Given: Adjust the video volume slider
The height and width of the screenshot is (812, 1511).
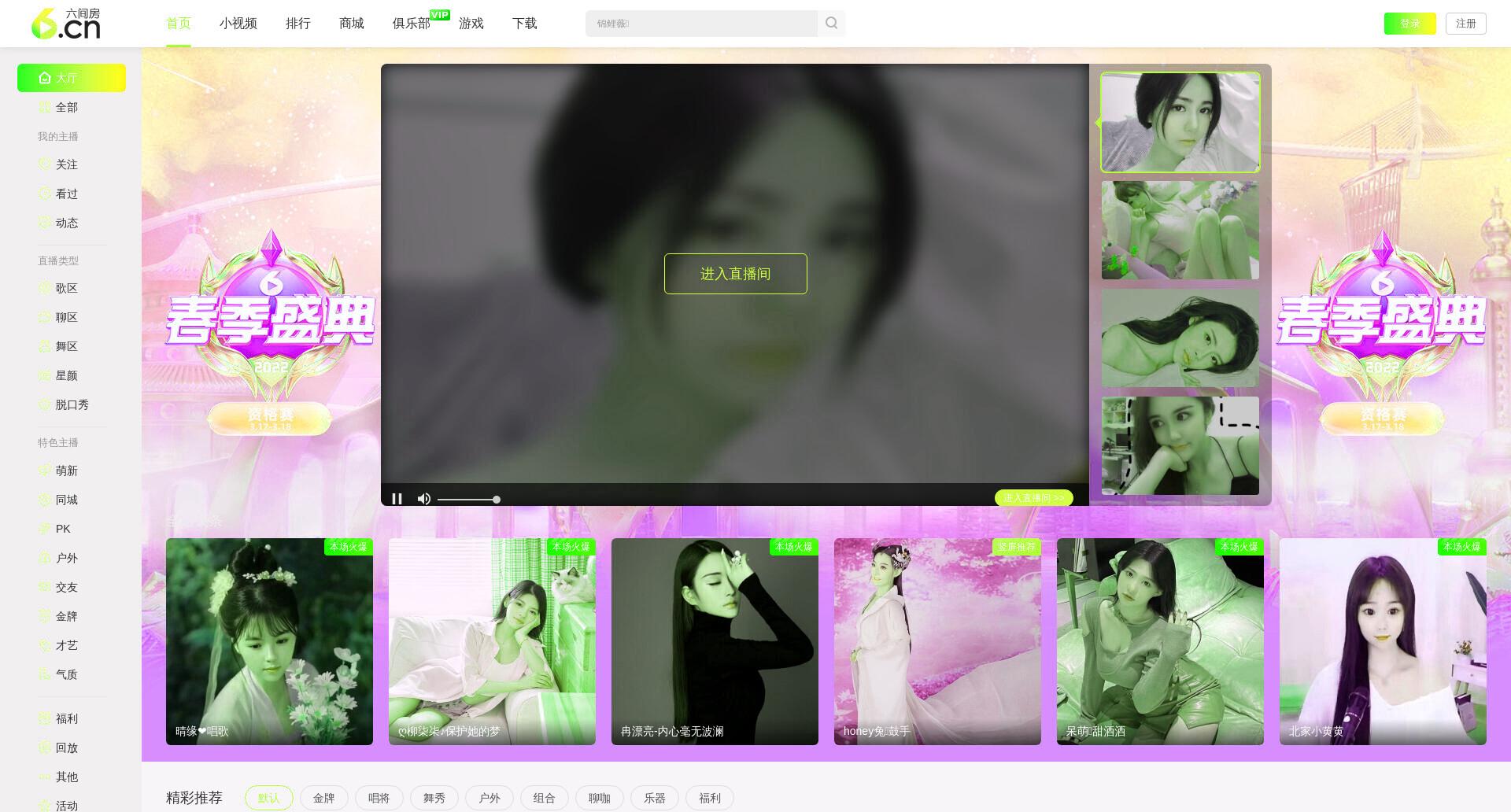Looking at the screenshot, I should (469, 500).
